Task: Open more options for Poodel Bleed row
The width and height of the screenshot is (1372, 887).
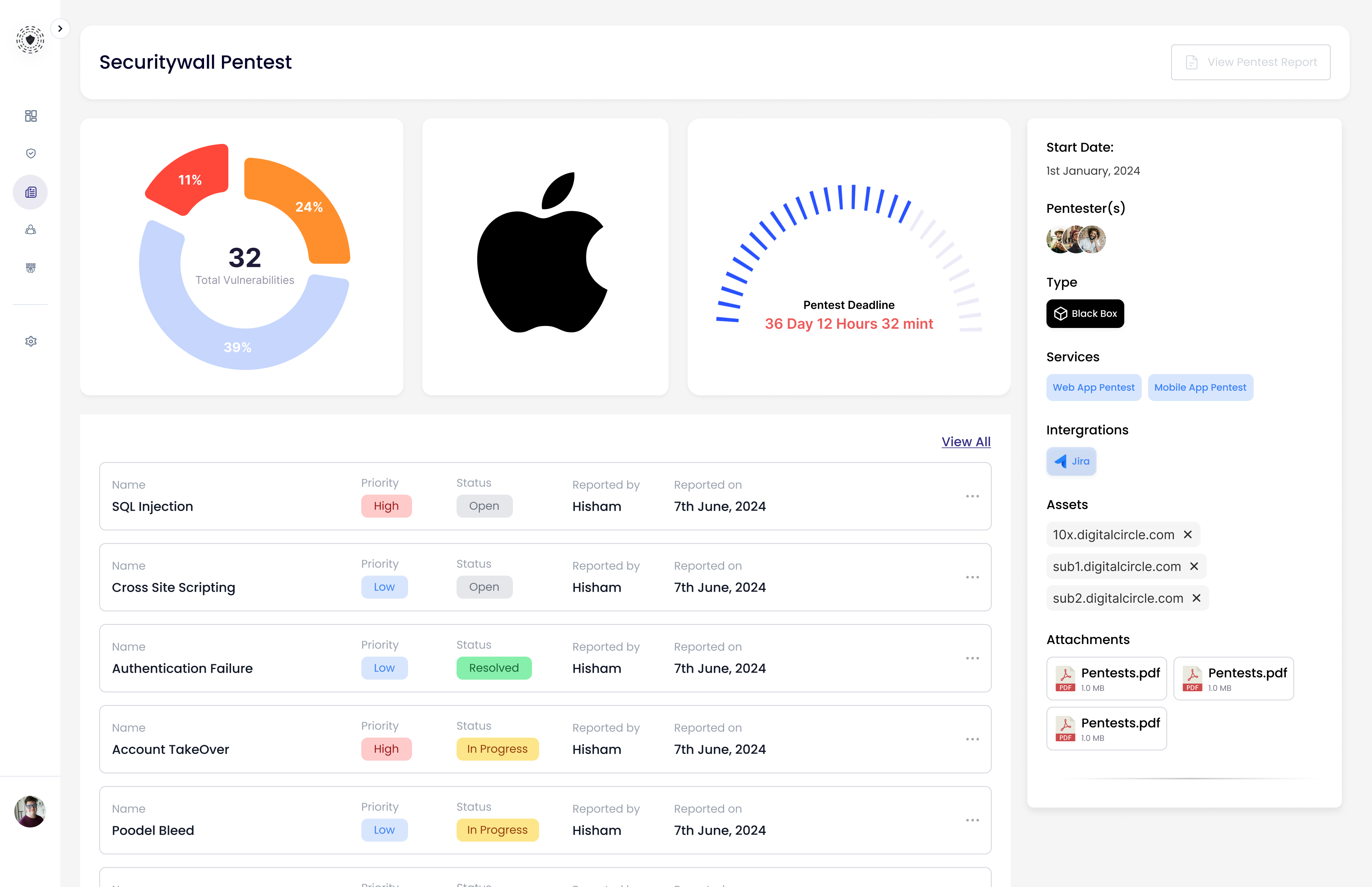Action: [973, 820]
